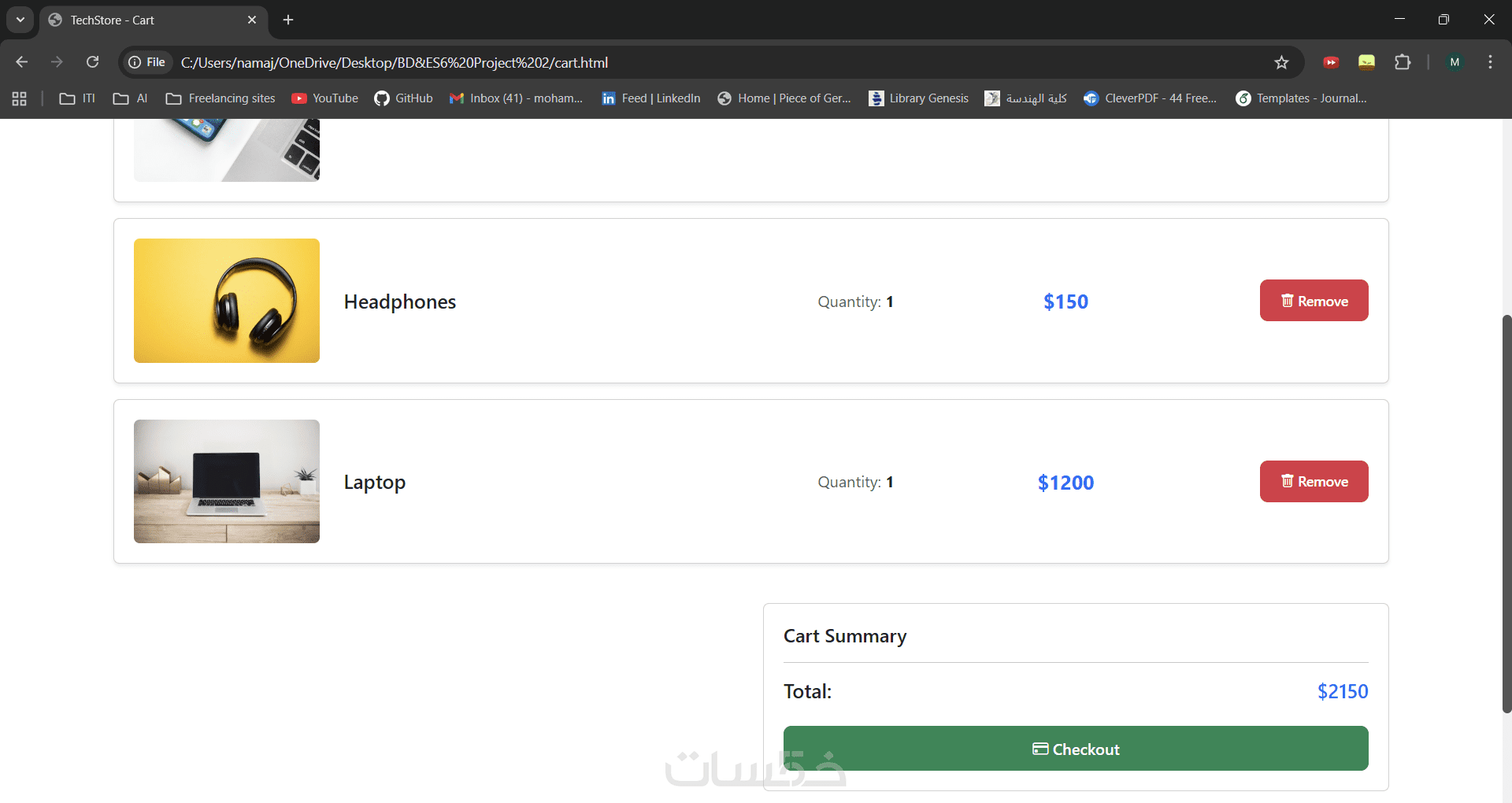Click the red extension icon in toolbar
The width and height of the screenshot is (1512, 803).
tap(1331, 62)
